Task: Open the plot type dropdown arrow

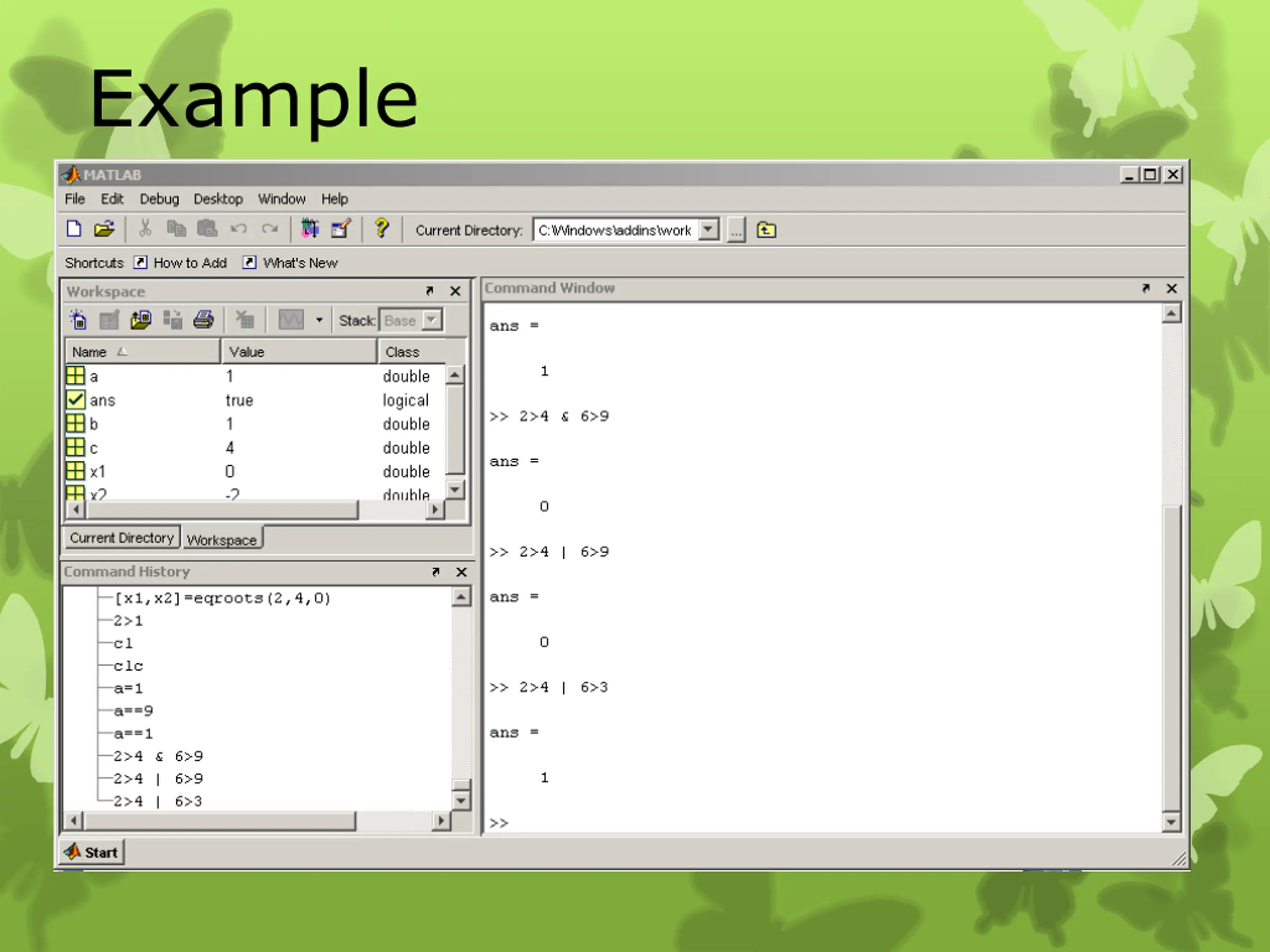Action: click(319, 320)
